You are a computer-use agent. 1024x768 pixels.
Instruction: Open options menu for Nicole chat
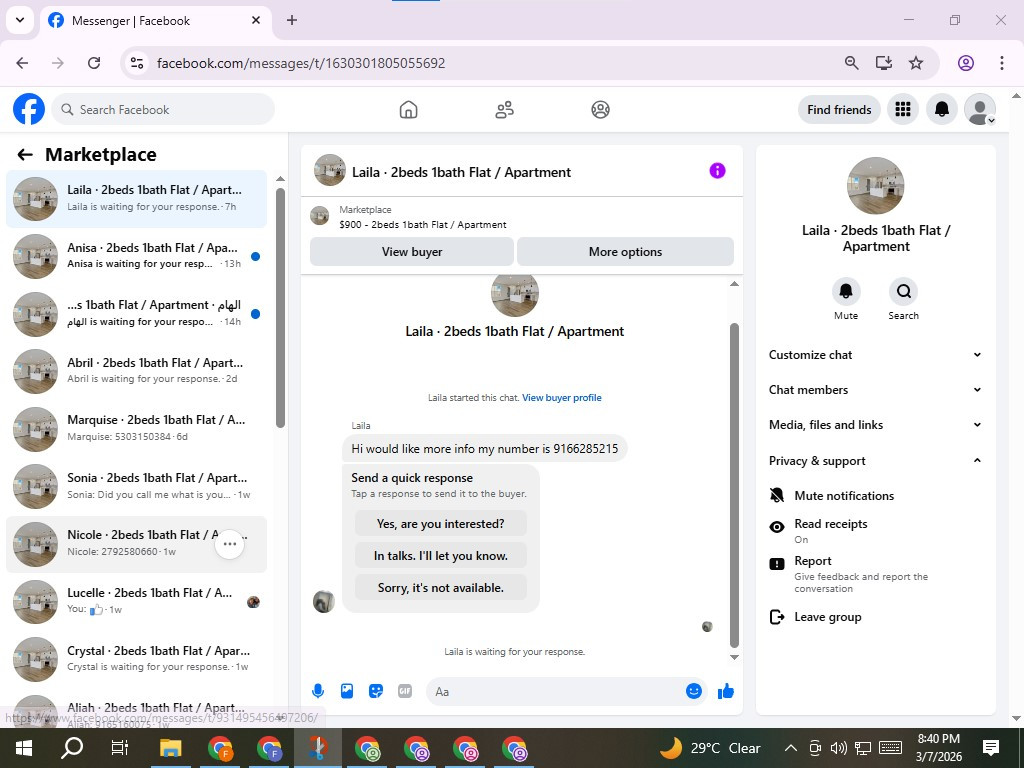230,543
